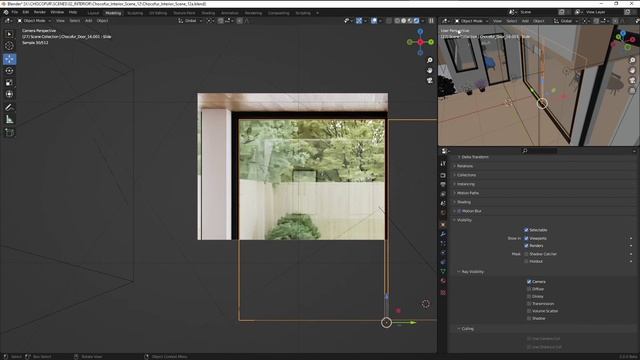Click the green Y axis on navigation gizmo
The image size is (640, 360).
431,42
